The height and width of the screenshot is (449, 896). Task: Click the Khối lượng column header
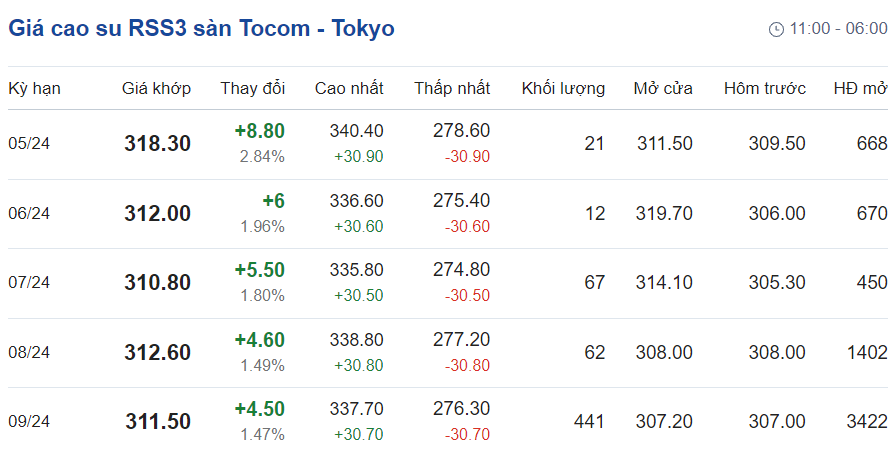pyautogui.click(x=563, y=88)
